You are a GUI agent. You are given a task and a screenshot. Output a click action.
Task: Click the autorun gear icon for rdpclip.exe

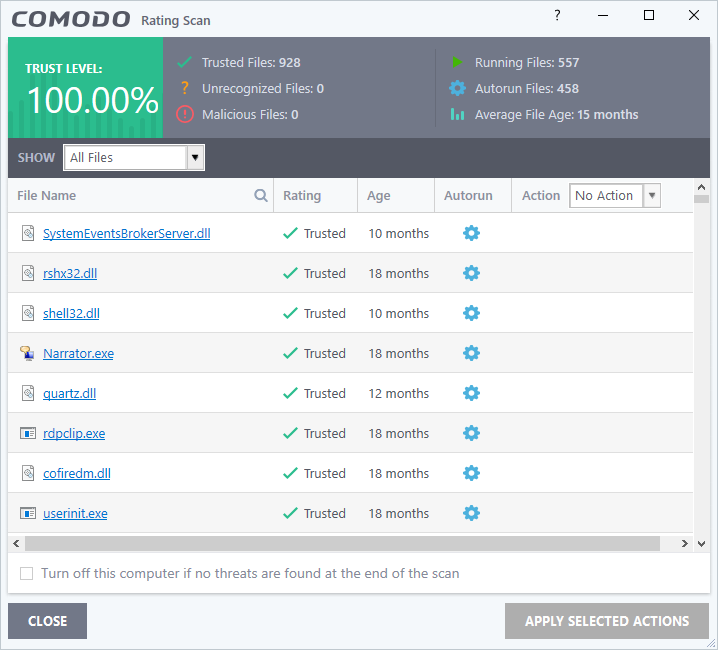tap(471, 433)
